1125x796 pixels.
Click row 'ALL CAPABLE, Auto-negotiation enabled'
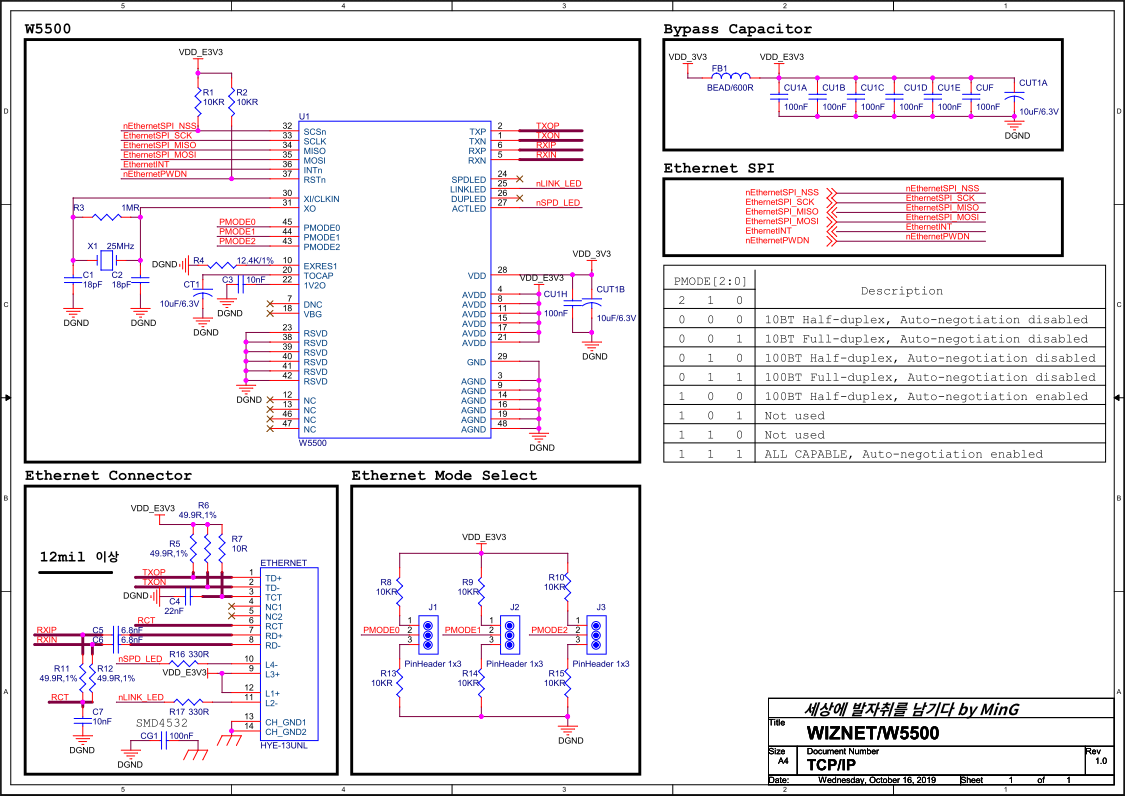click(x=884, y=454)
